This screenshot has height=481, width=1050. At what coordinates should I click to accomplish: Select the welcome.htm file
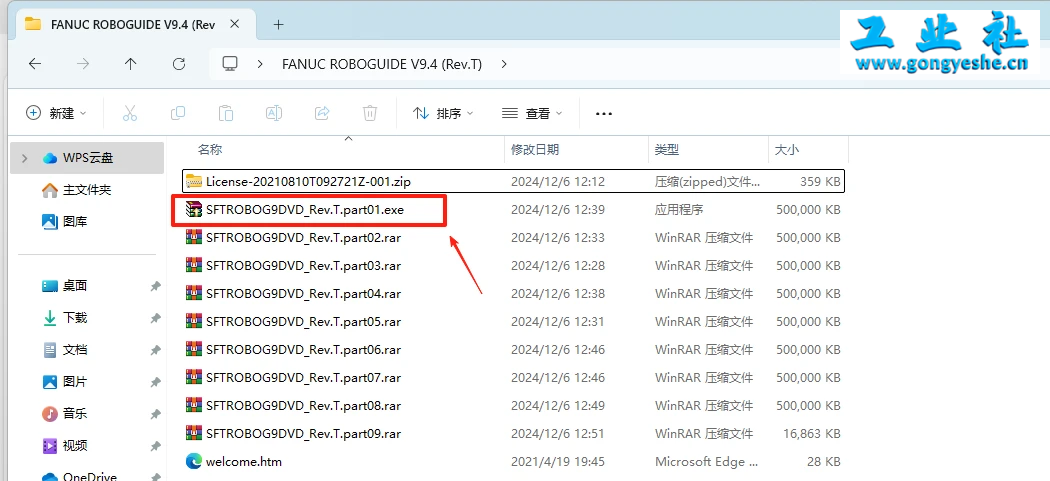pos(514,462)
